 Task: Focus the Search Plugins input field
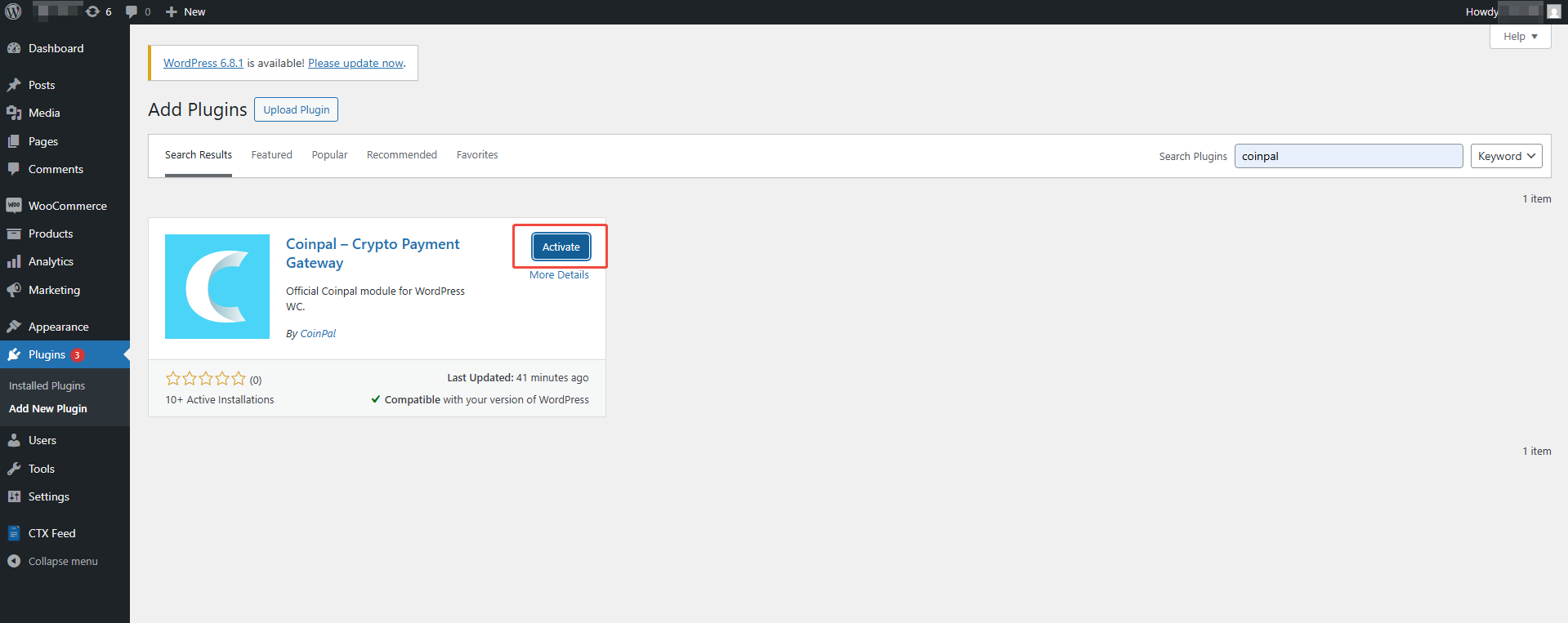[x=1347, y=156]
